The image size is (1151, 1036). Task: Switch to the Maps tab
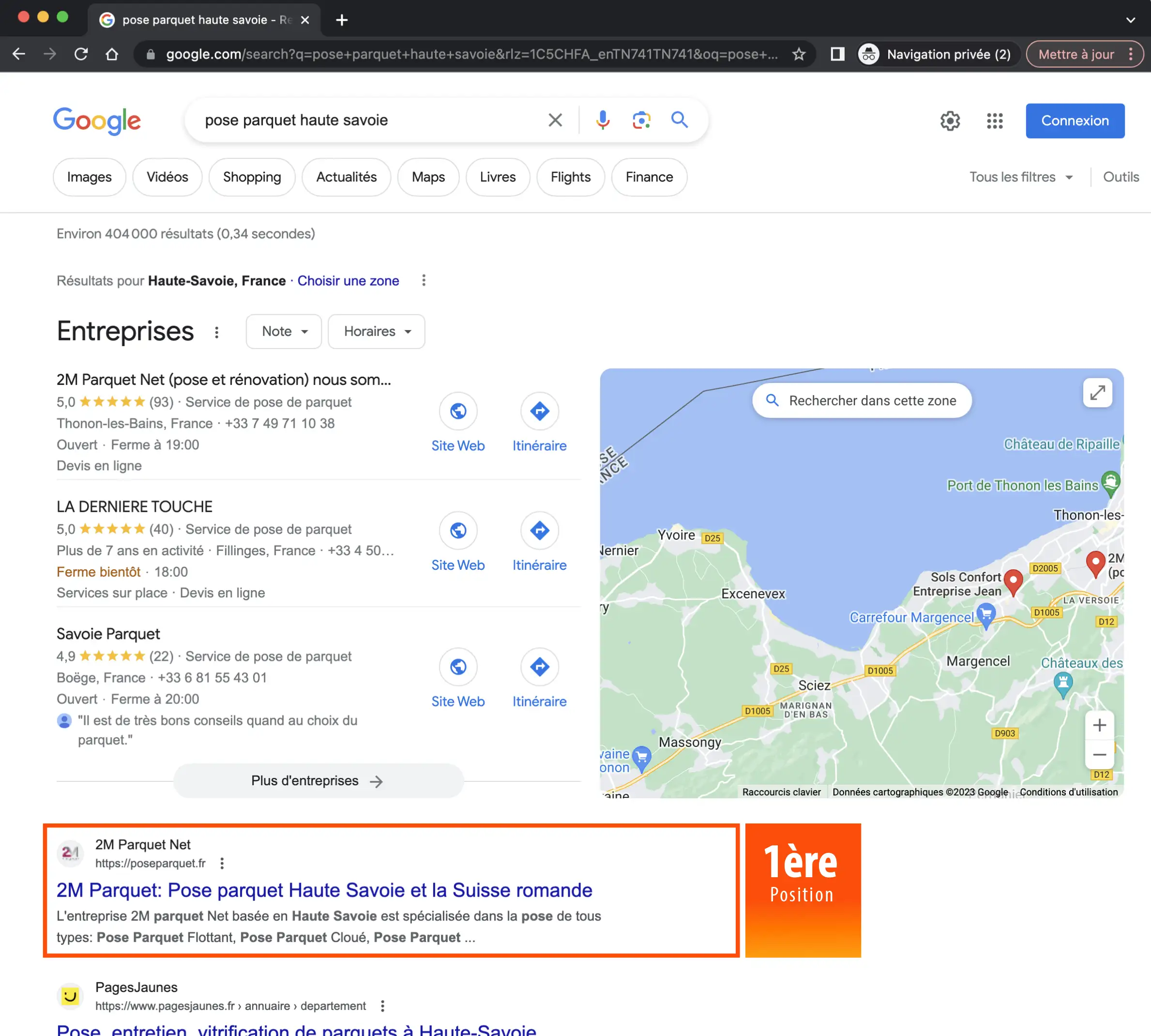[x=428, y=177]
